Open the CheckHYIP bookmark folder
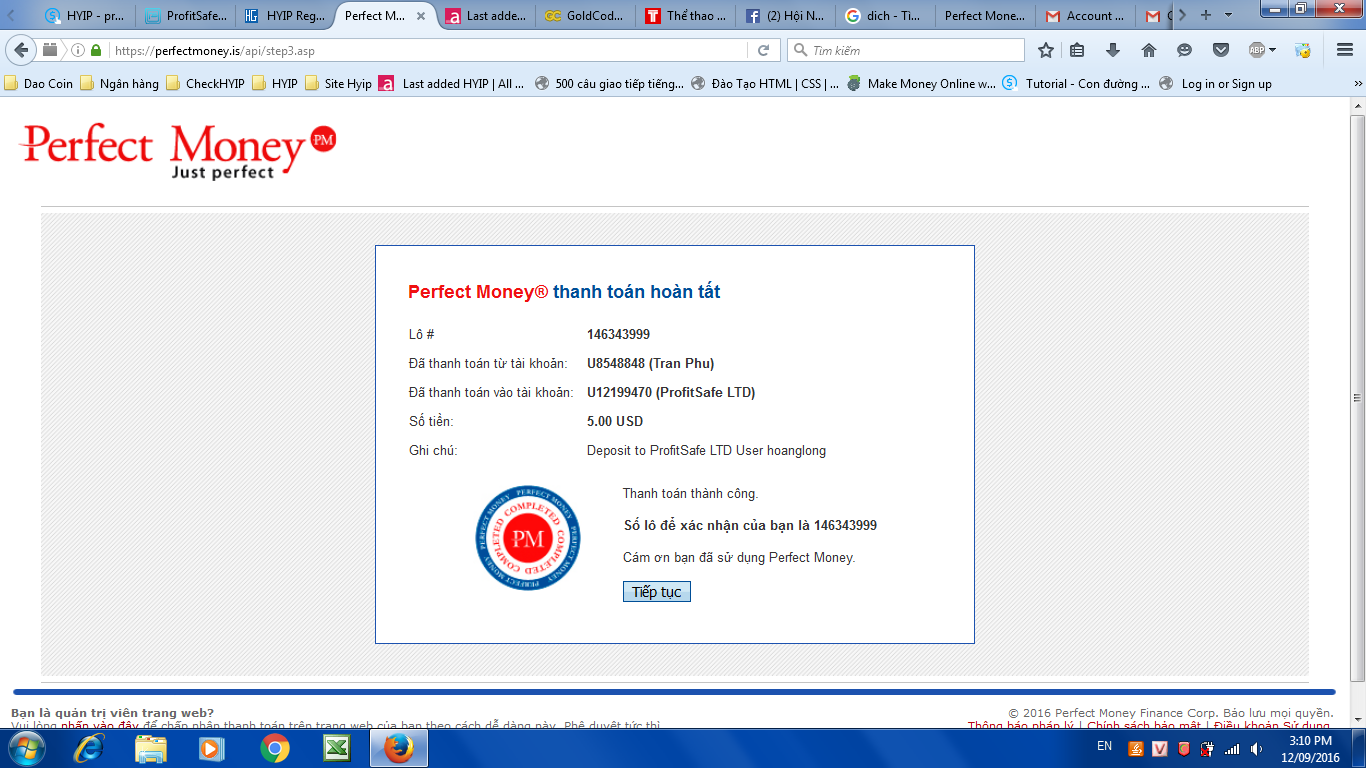Image resolution: width=1366 pixels, height=768 pixels. pos(205,84)
